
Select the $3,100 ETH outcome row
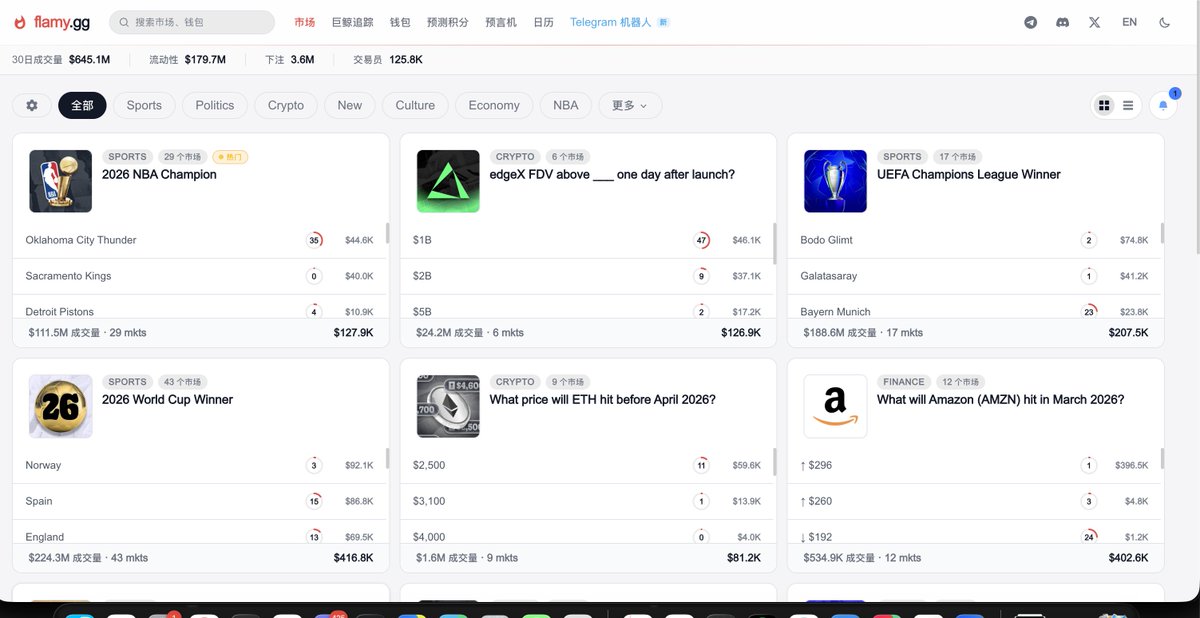tap(586, 501)
